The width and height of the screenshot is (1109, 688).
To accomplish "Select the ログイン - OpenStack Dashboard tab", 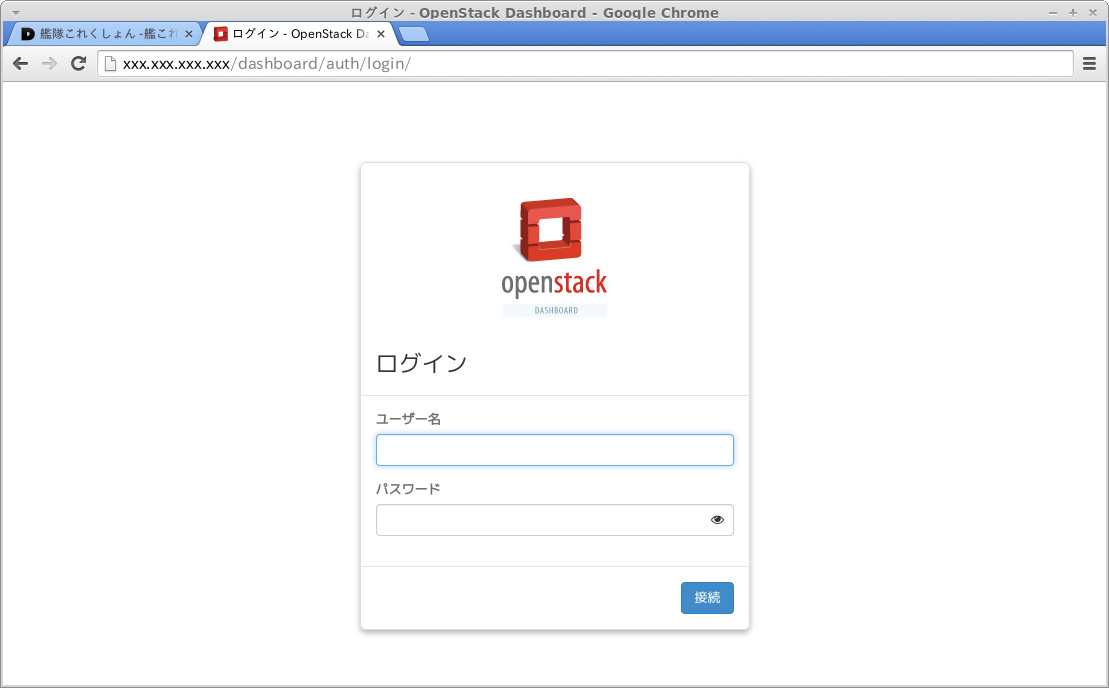I will point(293,34).
